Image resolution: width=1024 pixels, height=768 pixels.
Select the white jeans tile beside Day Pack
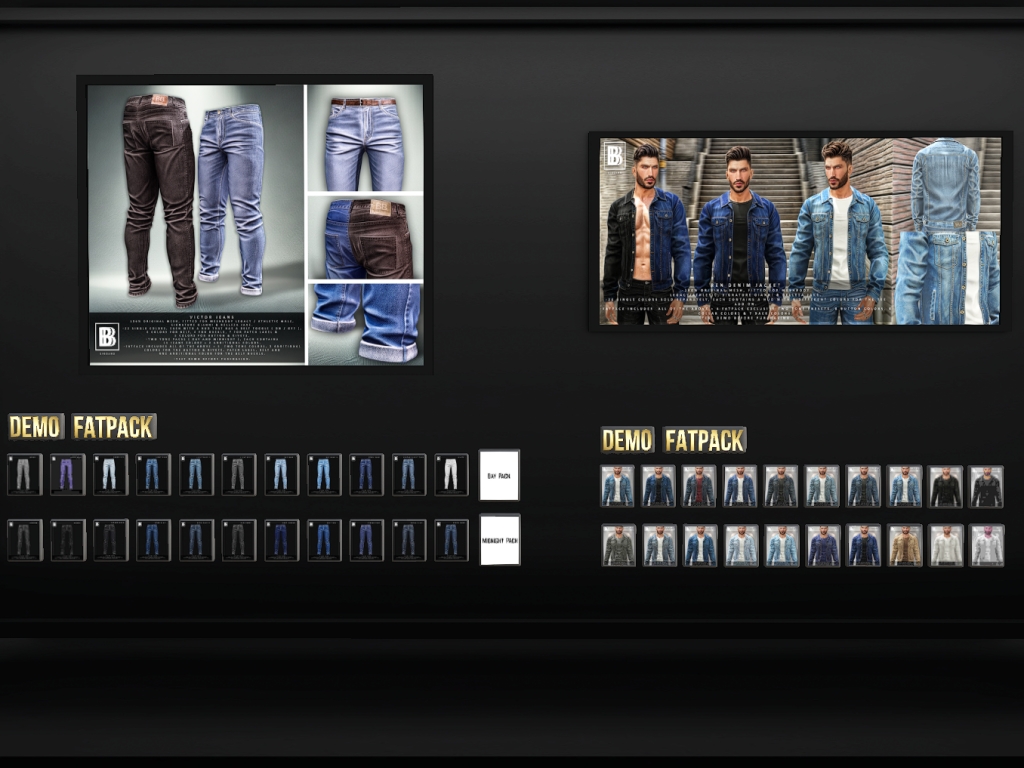(x=451, y=474)
